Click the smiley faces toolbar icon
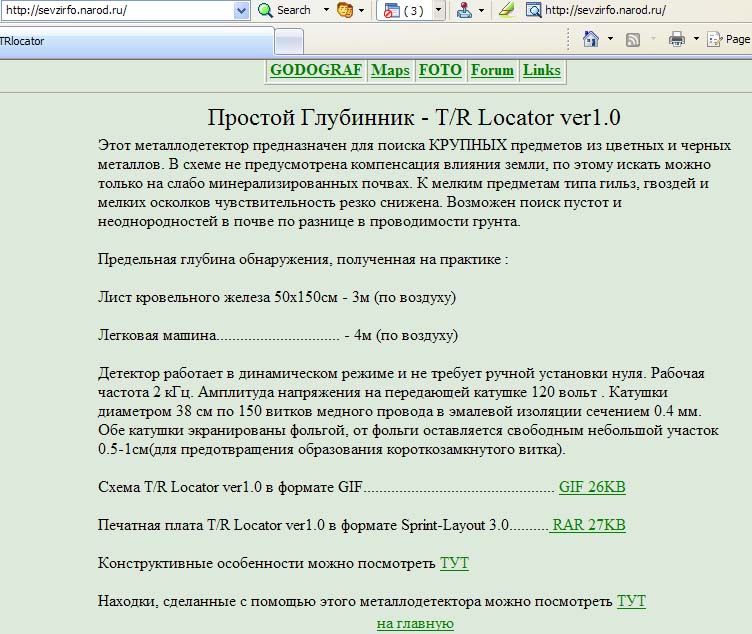This screenshot has height=634, width=752. (x=345, y=10)
